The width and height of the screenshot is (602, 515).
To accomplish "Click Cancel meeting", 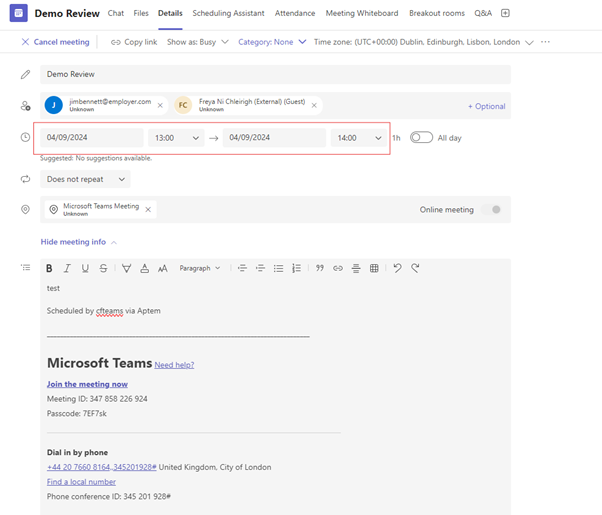I will click(56, 42).
